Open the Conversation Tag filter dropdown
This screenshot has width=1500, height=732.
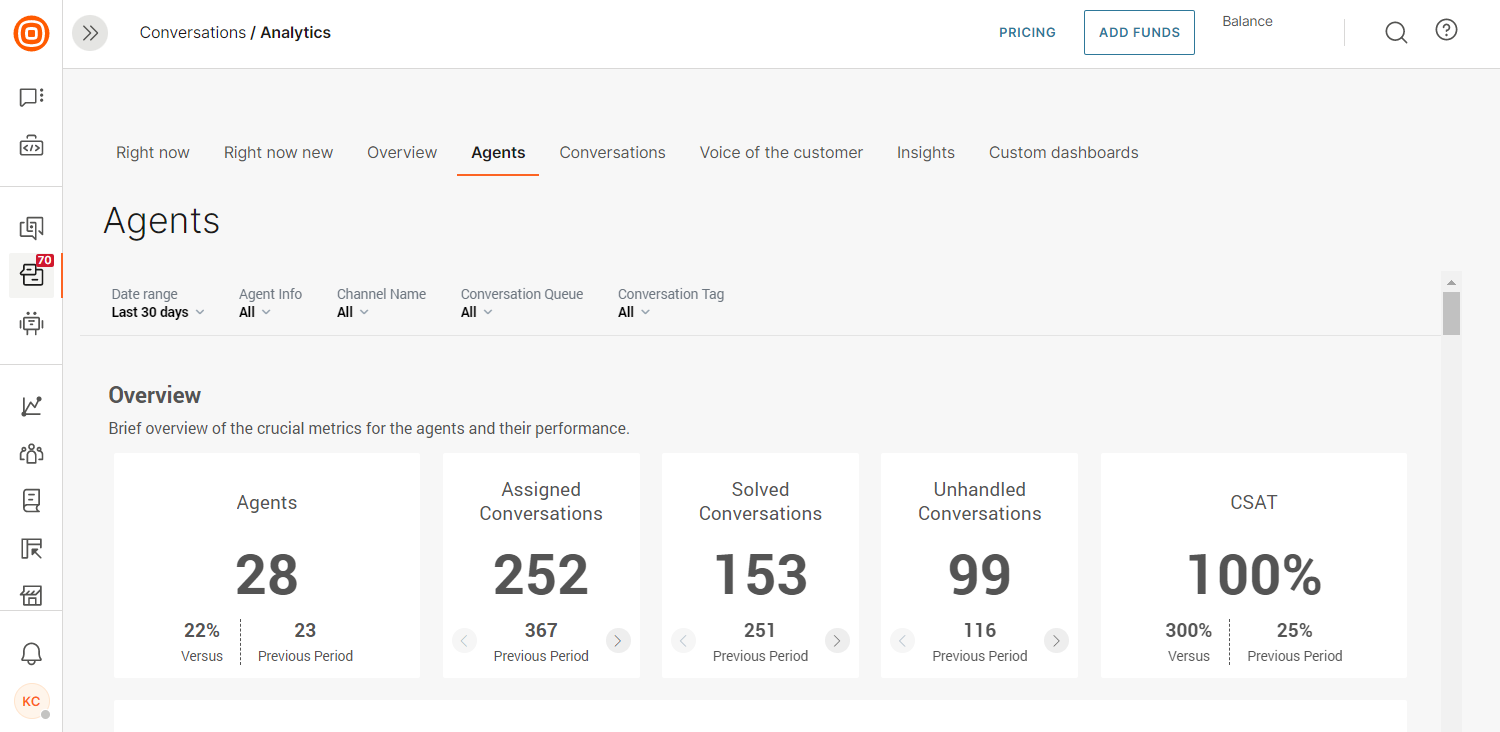633,312
